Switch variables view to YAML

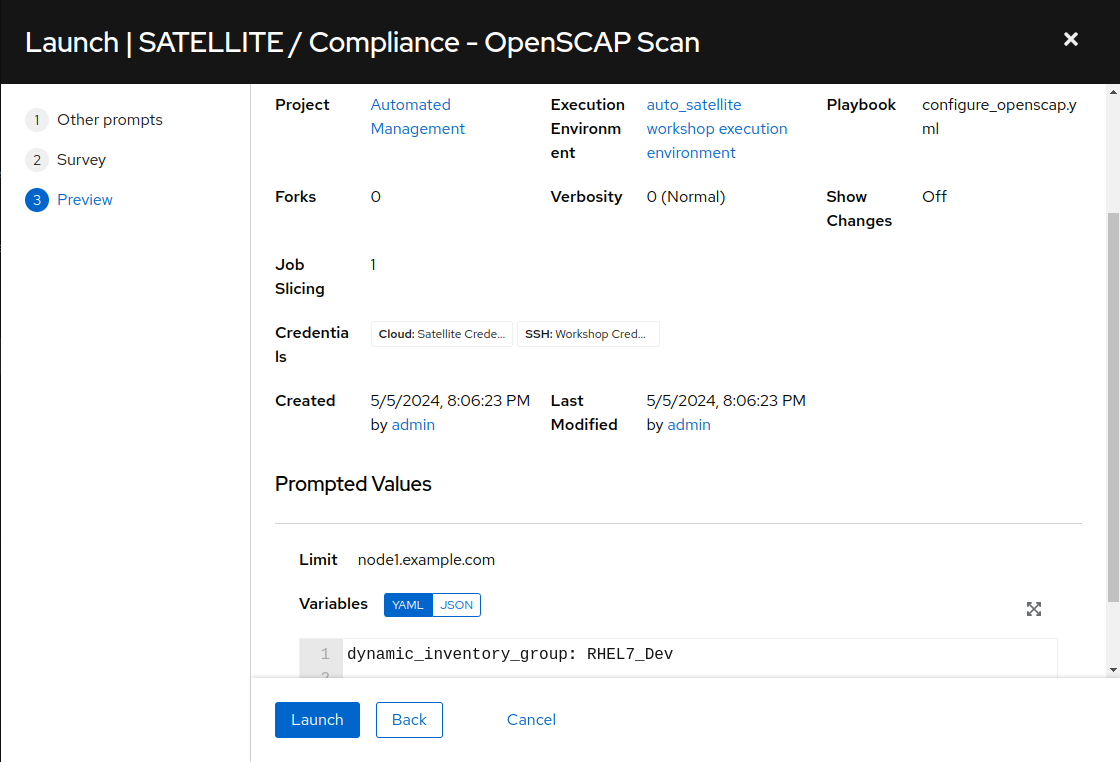click(x=408, y=605)
